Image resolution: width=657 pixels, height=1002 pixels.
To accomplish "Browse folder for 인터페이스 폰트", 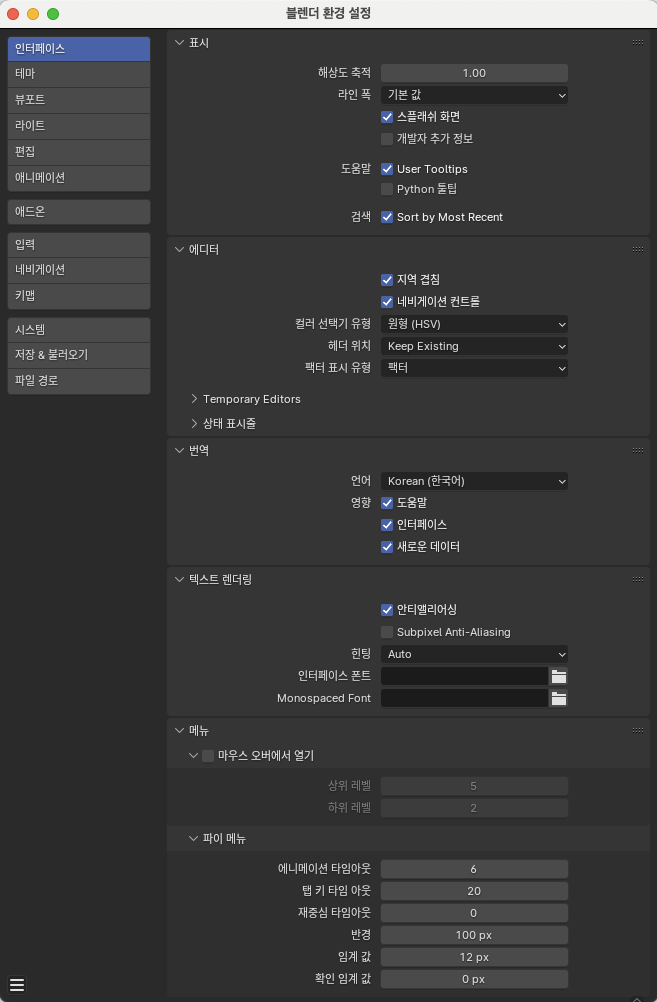I will [559, 676].
